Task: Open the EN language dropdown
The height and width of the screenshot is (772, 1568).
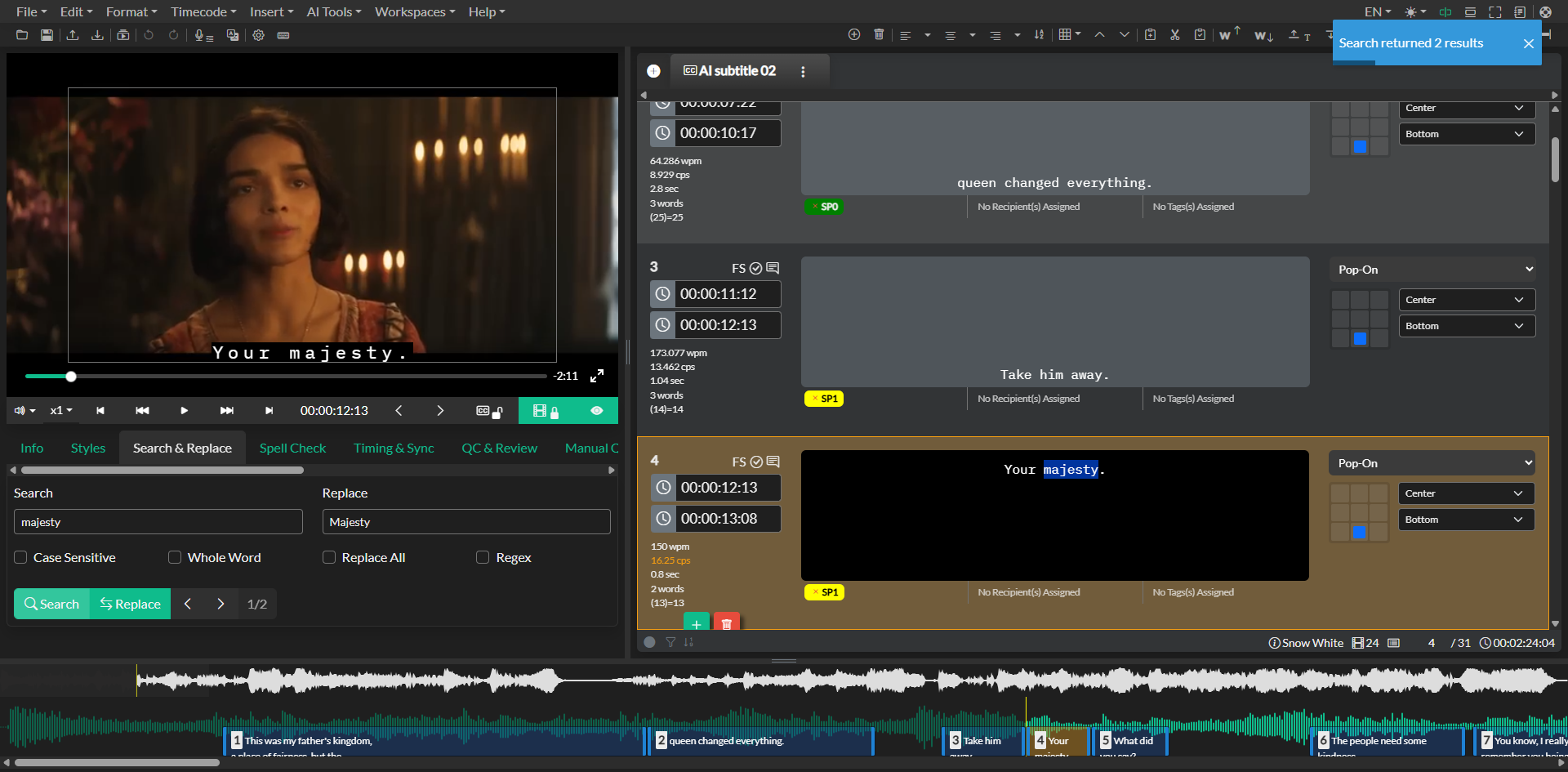Action: coord(1378,11)
